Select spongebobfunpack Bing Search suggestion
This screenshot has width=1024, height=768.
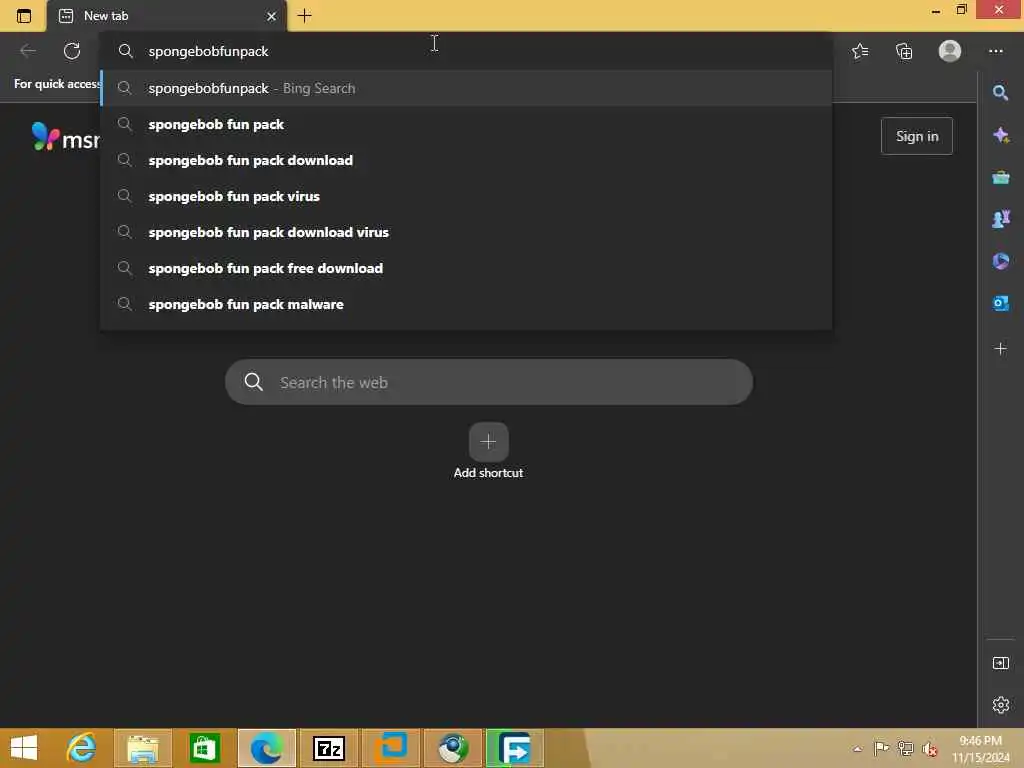466,88
